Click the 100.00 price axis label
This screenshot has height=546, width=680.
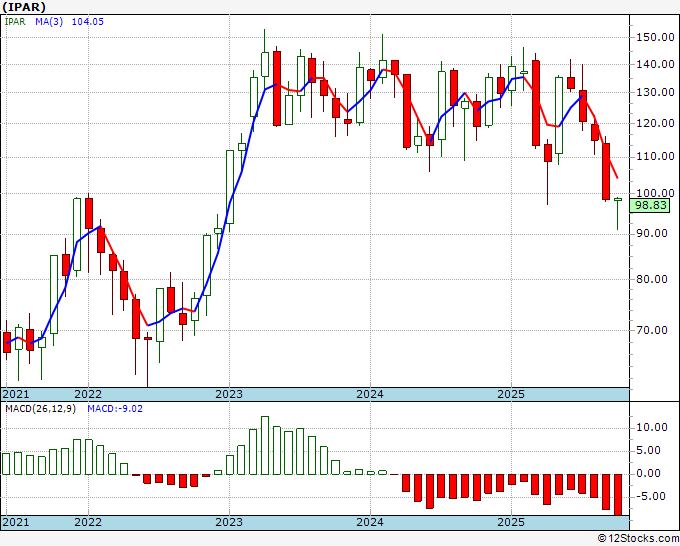tap(655, 193)
